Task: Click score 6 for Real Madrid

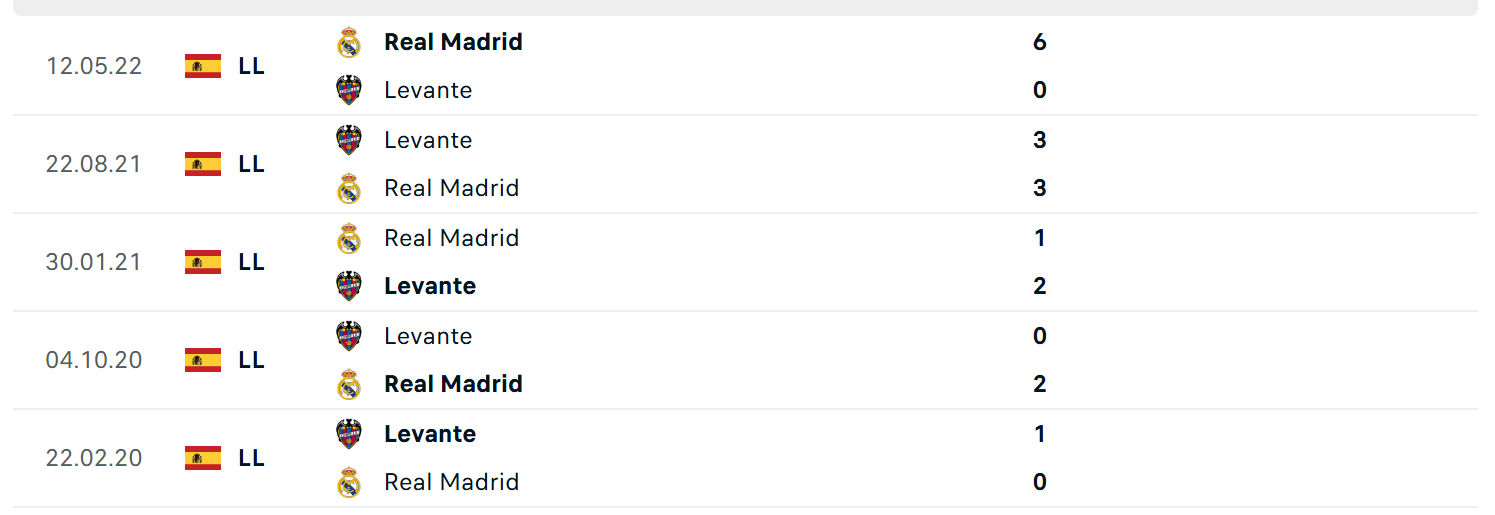Action: [1040, 42]
